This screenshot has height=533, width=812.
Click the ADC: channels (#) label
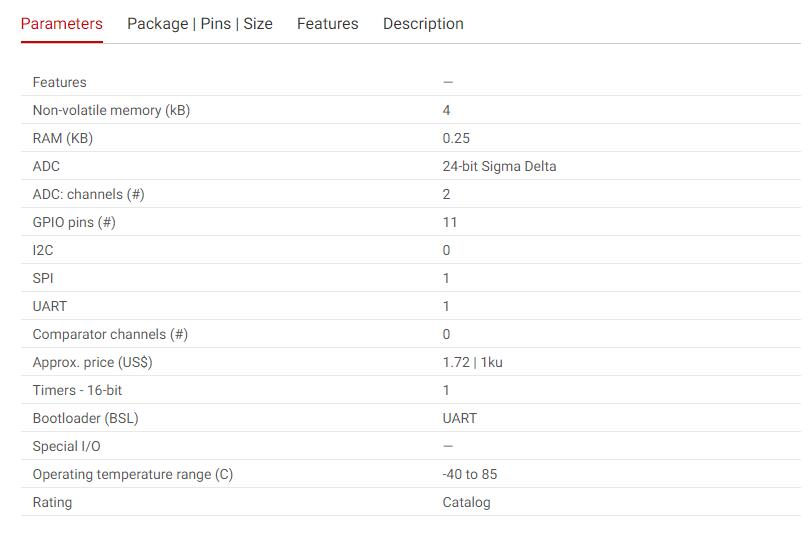tap(89, 194)
